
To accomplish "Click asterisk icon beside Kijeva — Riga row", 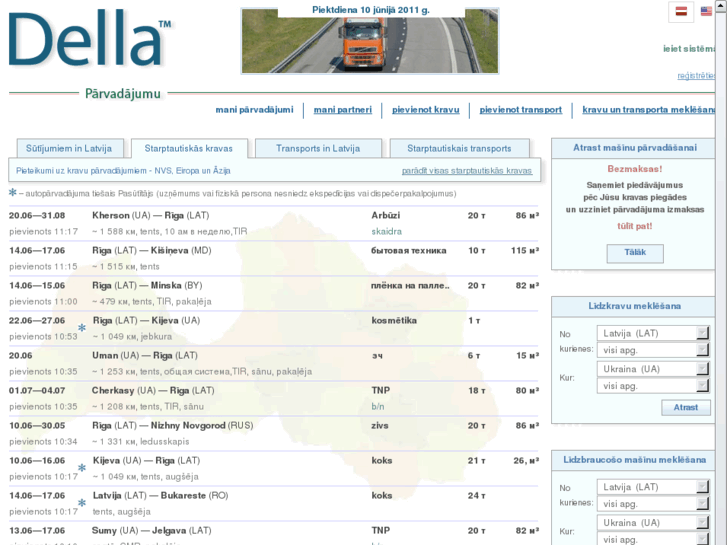I will coord(82,468).
